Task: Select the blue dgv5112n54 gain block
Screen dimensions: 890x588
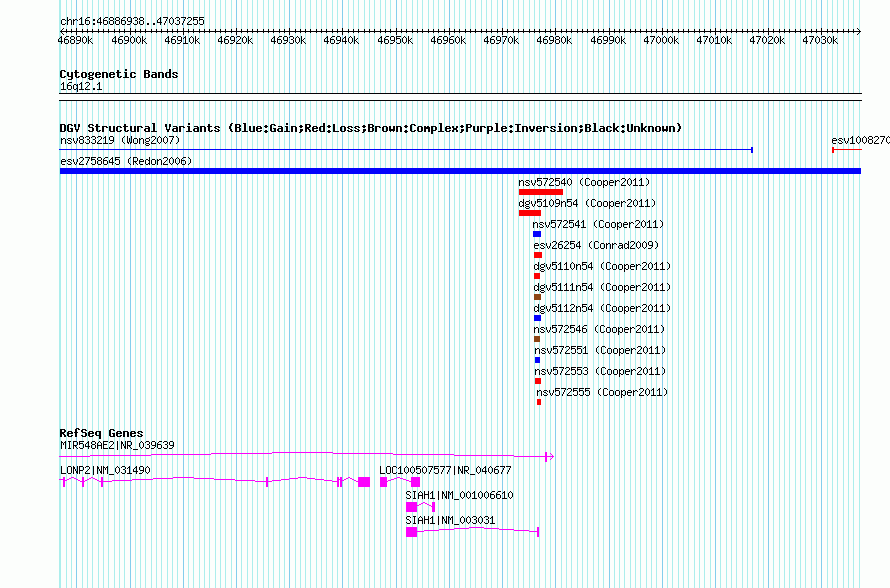Action: [x=538, y=318]
